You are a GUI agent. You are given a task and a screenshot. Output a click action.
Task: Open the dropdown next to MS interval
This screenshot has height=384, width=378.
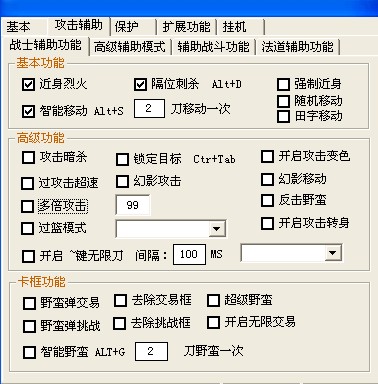coord(332,253)
